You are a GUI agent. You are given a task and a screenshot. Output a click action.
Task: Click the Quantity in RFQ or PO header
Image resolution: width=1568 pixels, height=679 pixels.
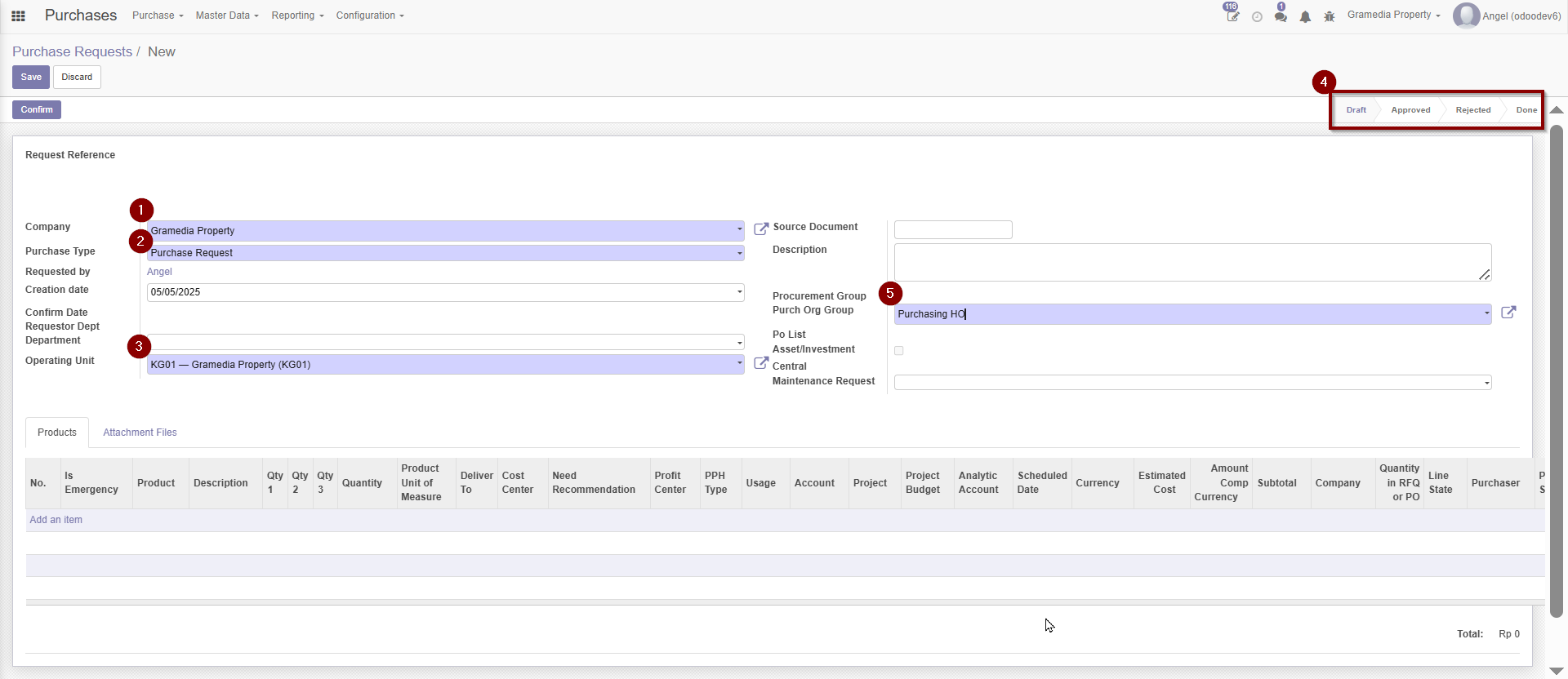click(1400, 483)
